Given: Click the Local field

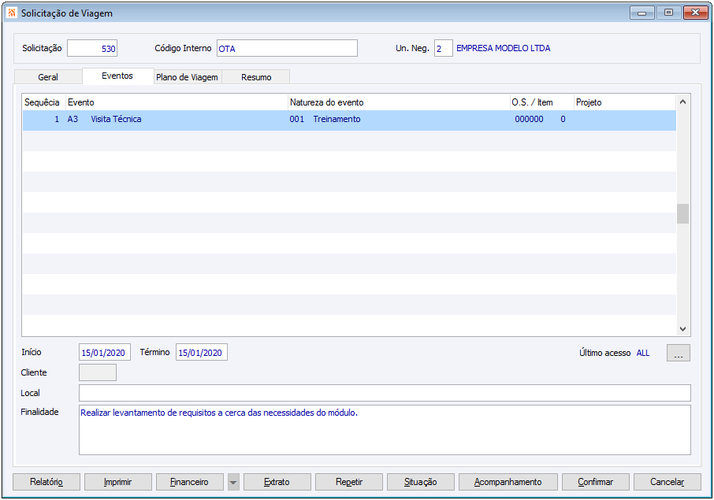Looking at the screenshot, I should [385, 393].
